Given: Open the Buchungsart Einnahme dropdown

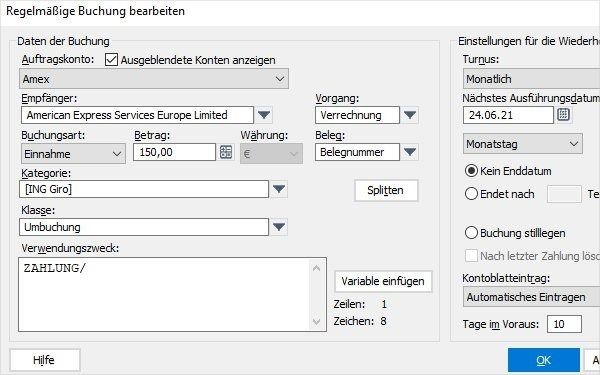Looking at the screenshot, I should coord(72,154).
